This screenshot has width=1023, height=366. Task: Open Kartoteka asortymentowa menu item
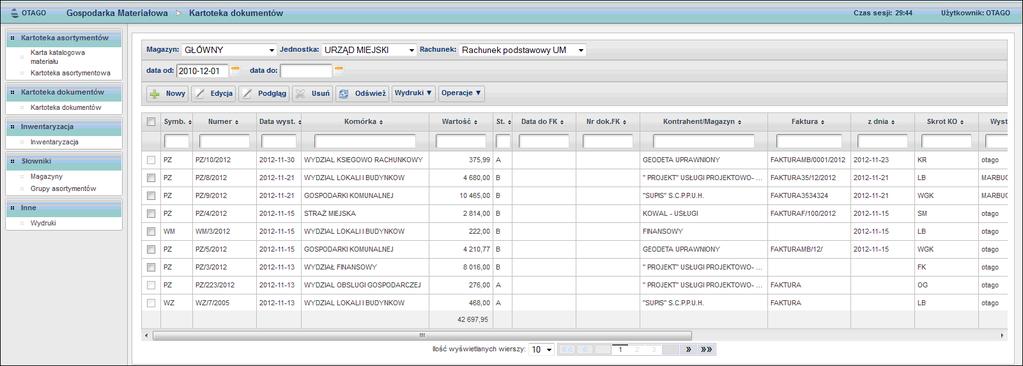tap(70, 73)
